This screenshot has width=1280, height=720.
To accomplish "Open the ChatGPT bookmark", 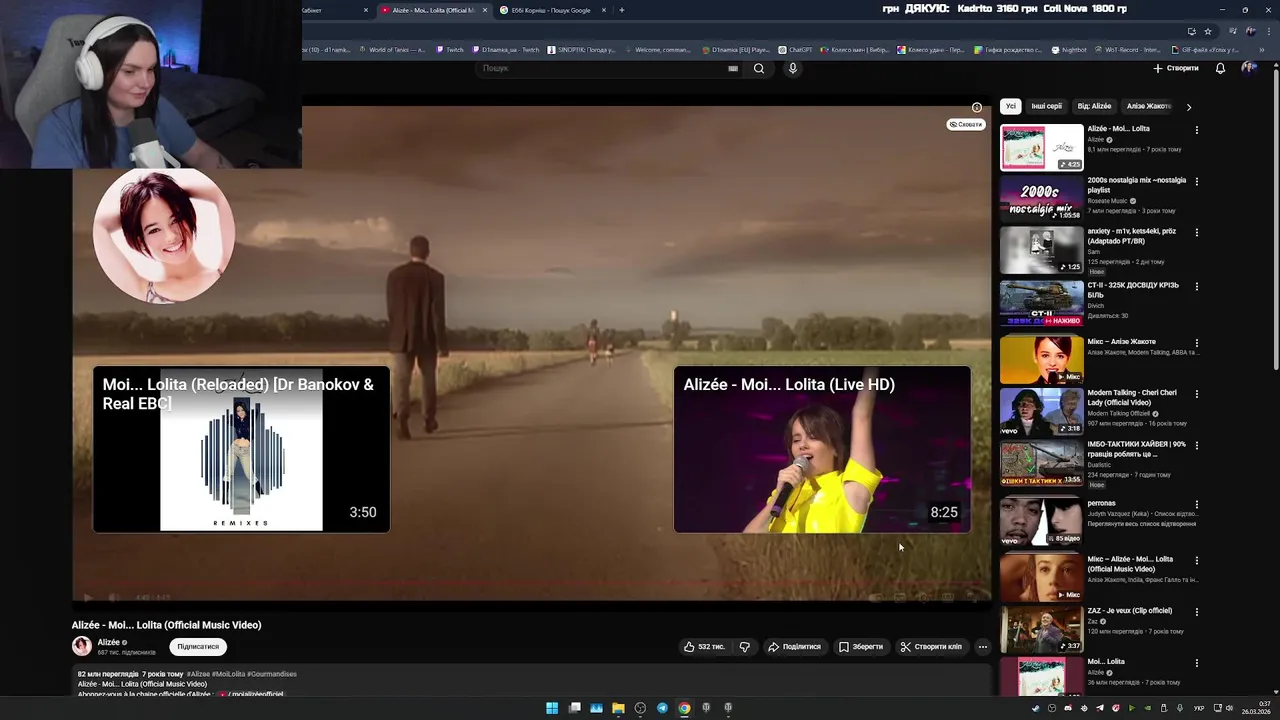I will pos(796,49).
